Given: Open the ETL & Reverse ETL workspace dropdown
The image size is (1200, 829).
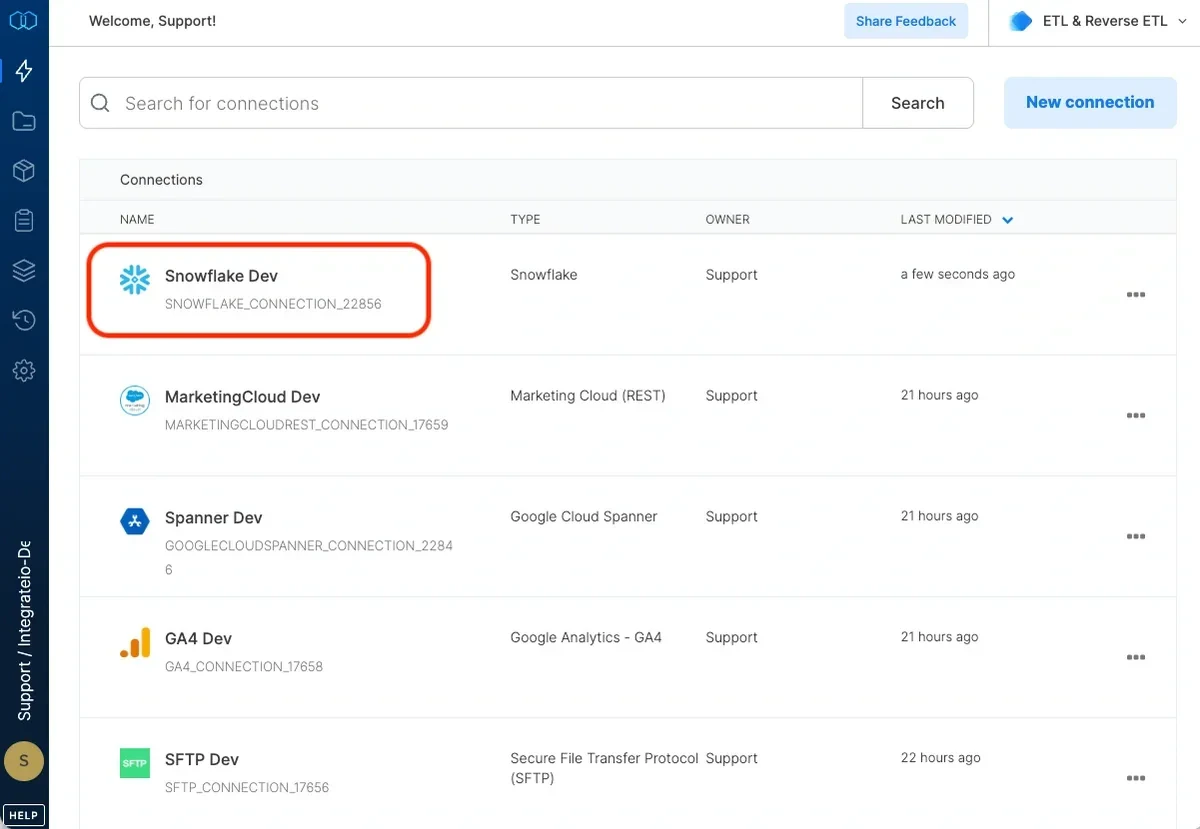Looking at the screenshot, I should point(1094,20).
